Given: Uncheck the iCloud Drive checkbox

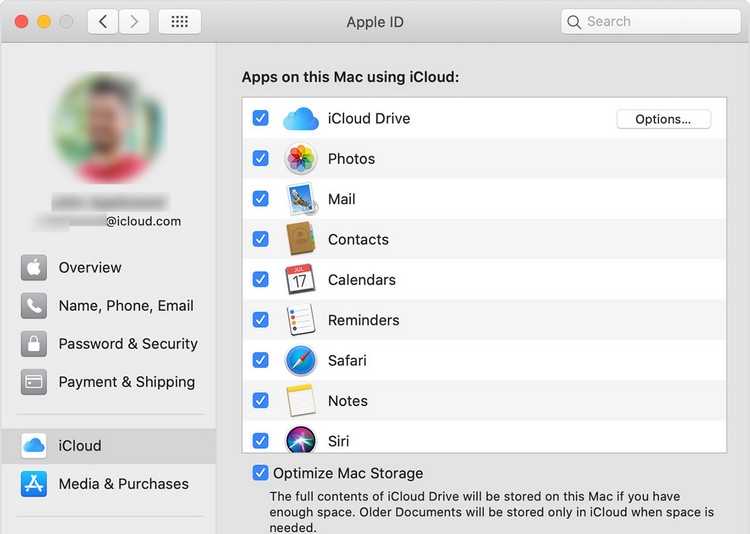Looking at the screenshot, I should point(260,118).
